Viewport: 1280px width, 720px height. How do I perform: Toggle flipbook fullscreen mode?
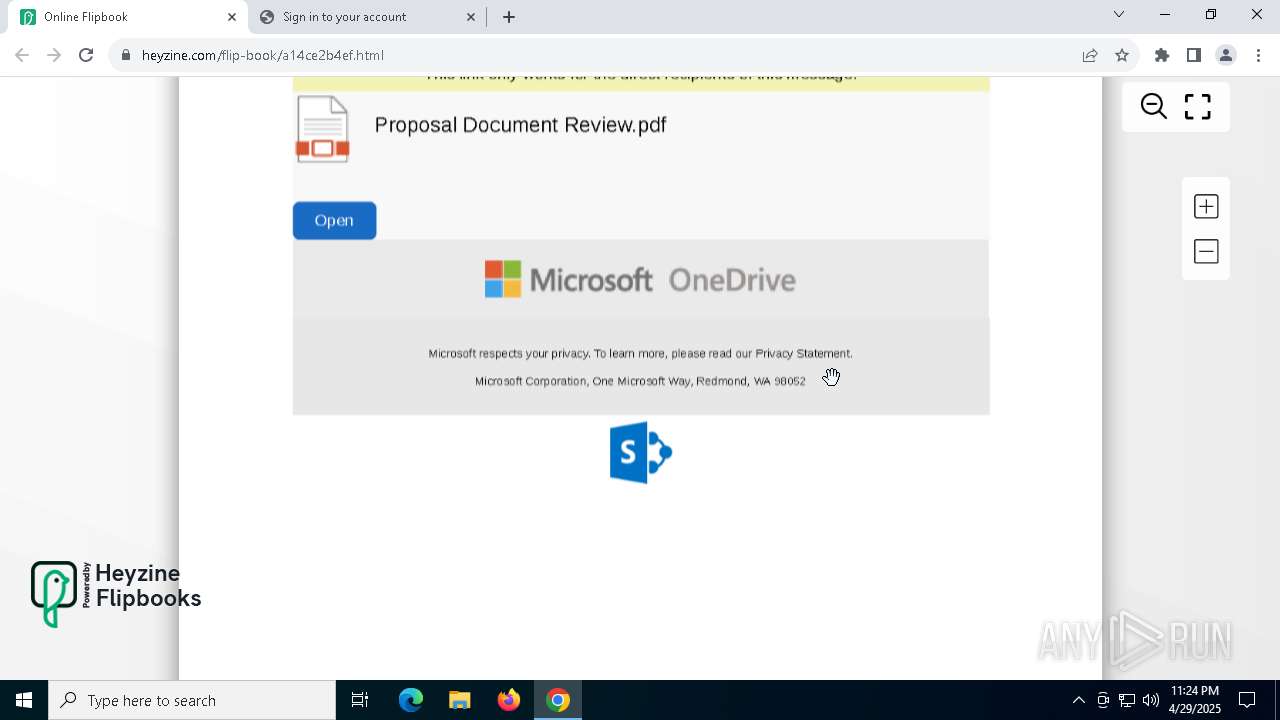1198,106
